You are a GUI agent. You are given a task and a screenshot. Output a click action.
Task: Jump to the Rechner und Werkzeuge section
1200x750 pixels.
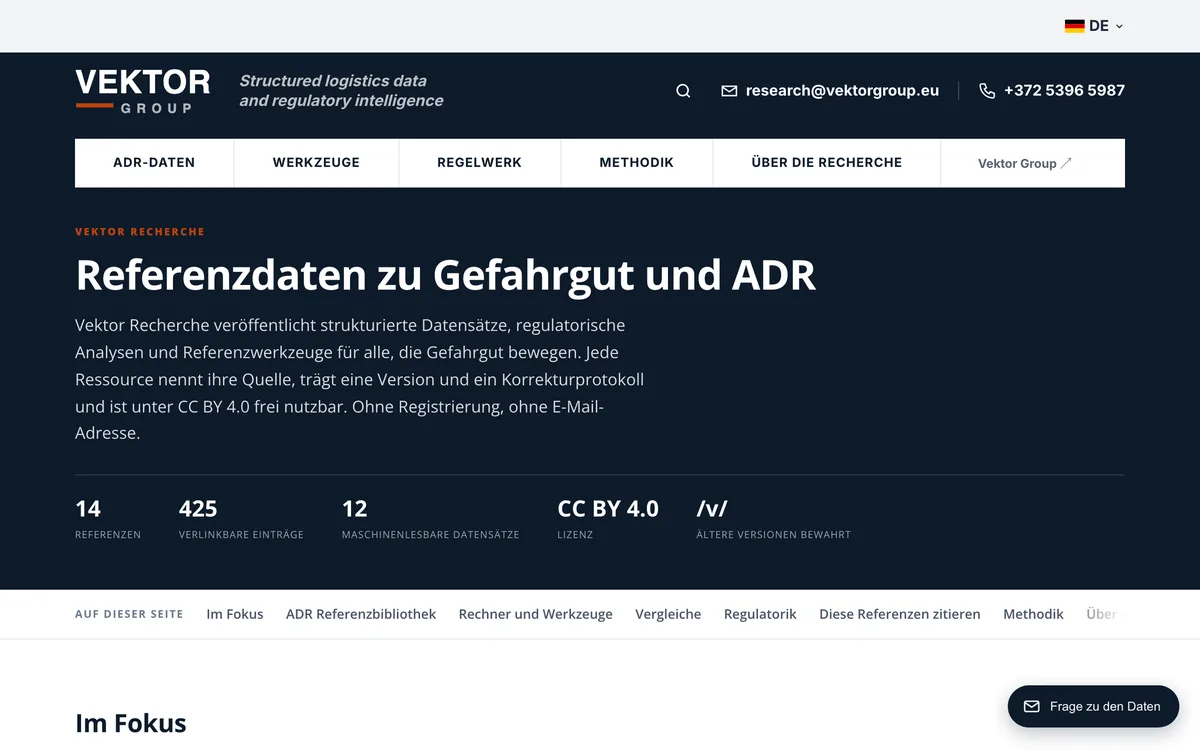click(x=536, y=614)
